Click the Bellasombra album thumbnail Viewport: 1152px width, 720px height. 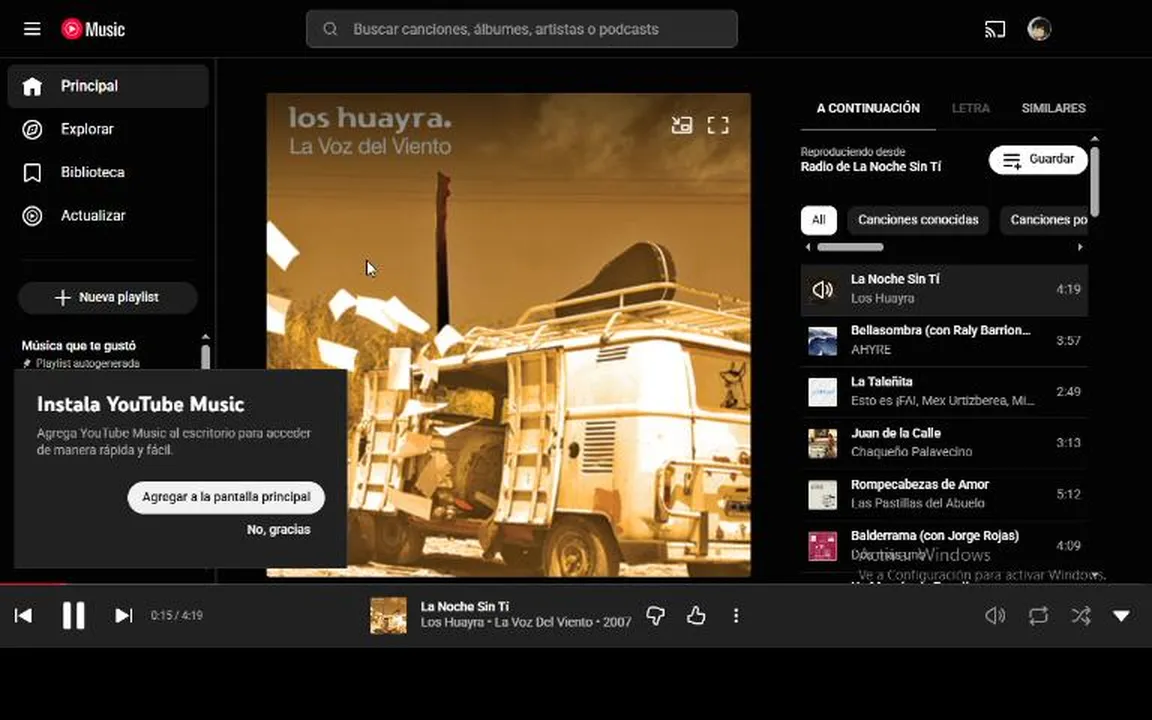(822, 341)
